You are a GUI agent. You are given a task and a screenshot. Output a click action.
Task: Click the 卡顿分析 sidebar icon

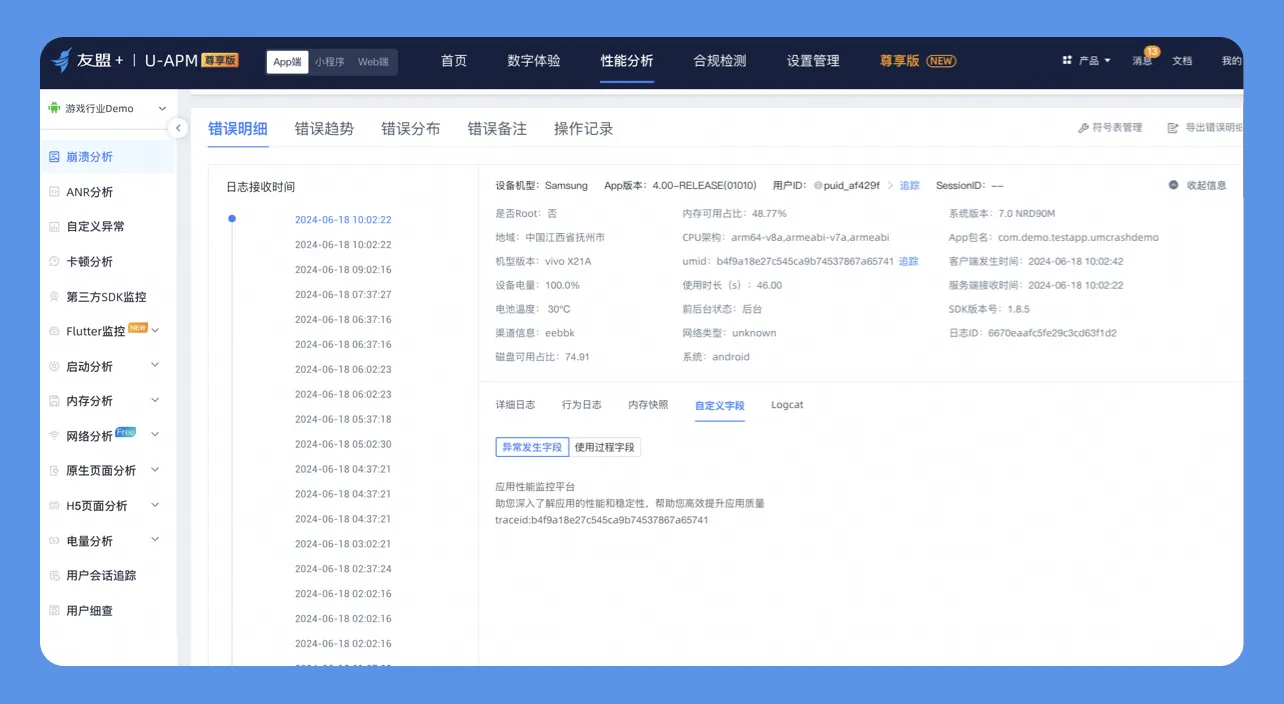tap(54, 262)
